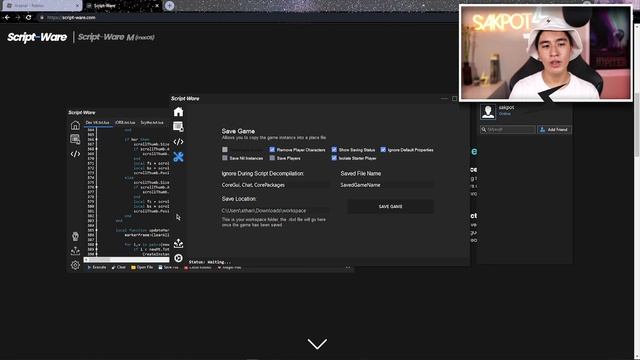The height and width of the screenshot is (360, 640).
Task: Click the browser address bar URL
Action: pyautogui.click(x=71, y=18)
